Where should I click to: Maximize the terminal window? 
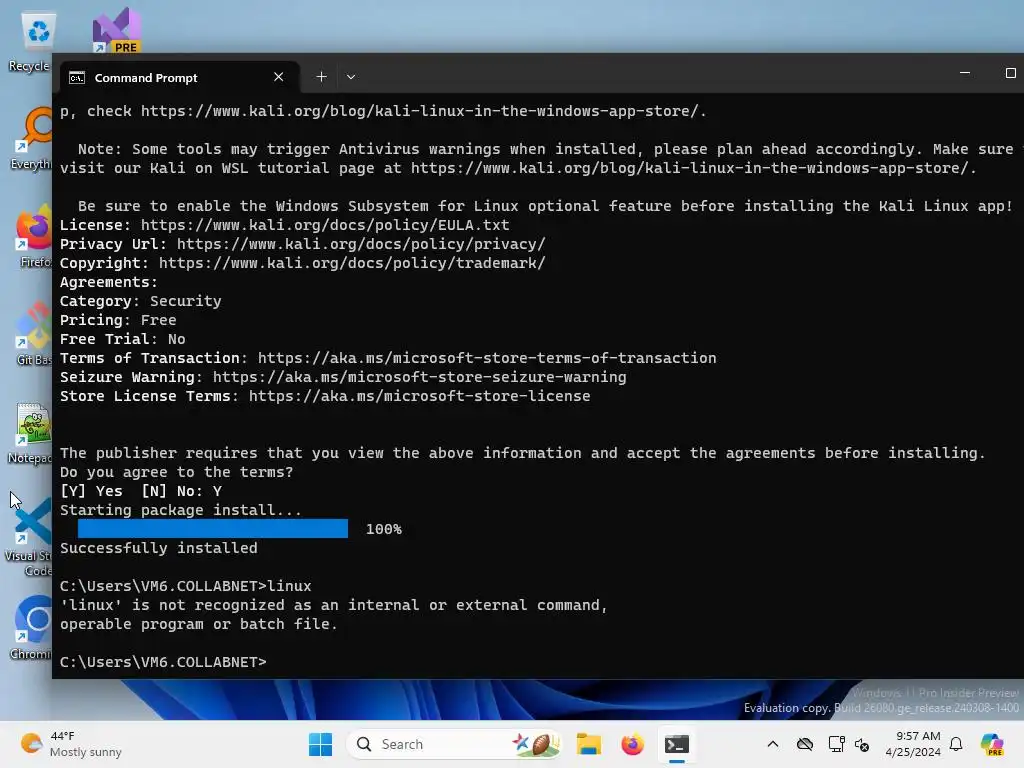click(1010, 73)
